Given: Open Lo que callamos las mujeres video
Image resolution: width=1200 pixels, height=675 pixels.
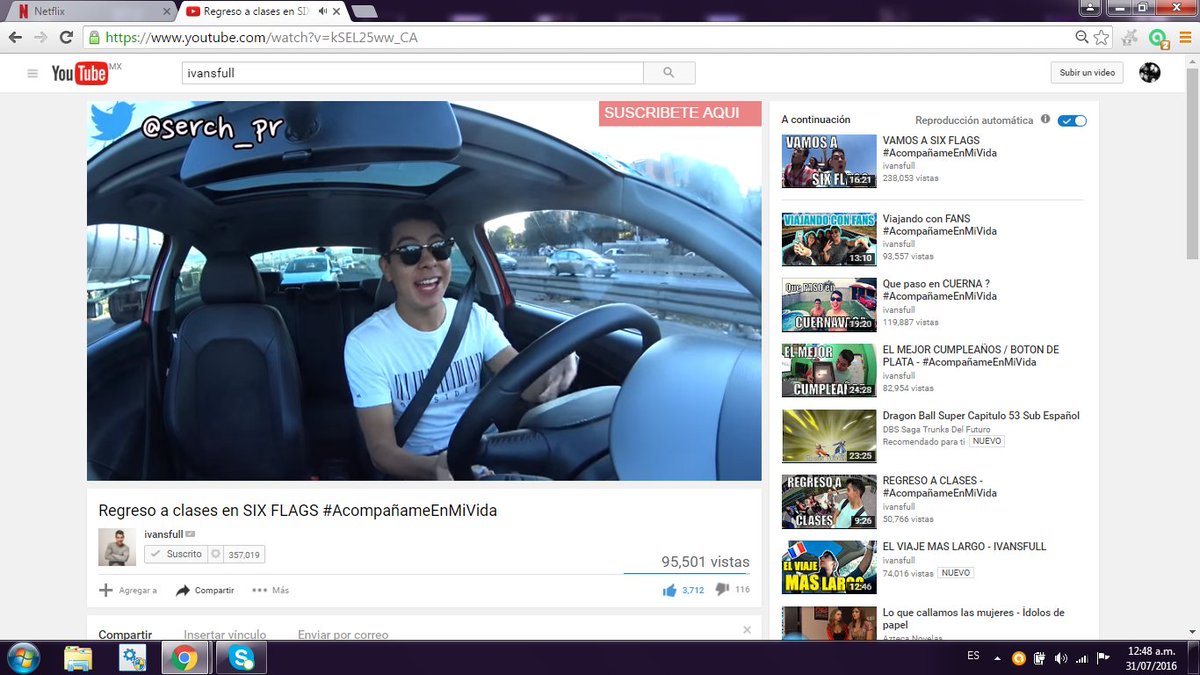Looking at the screenshot, I should [x=973, y=618].
